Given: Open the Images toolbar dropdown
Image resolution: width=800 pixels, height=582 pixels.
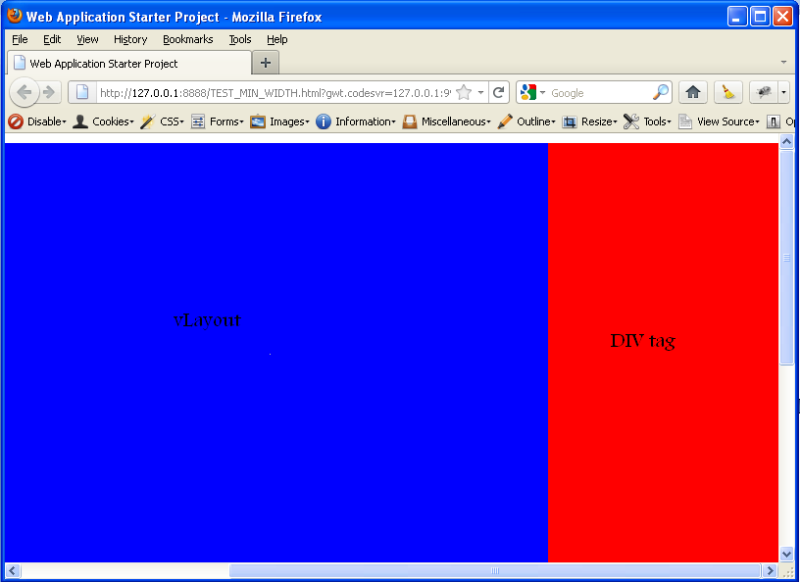Looking at the screenshot, I should point(280,122).
